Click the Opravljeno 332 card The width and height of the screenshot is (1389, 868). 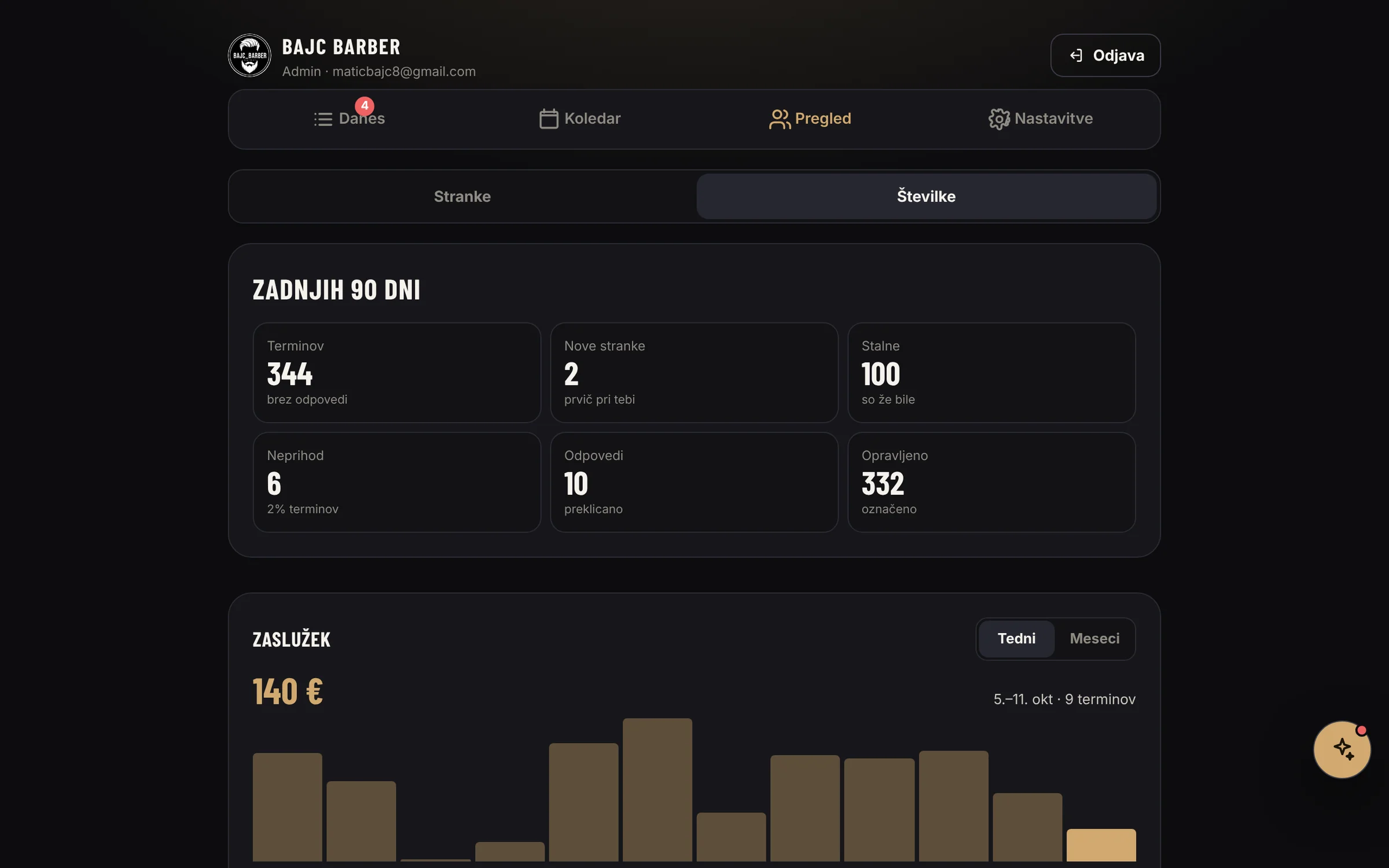(x=991, y=482)
